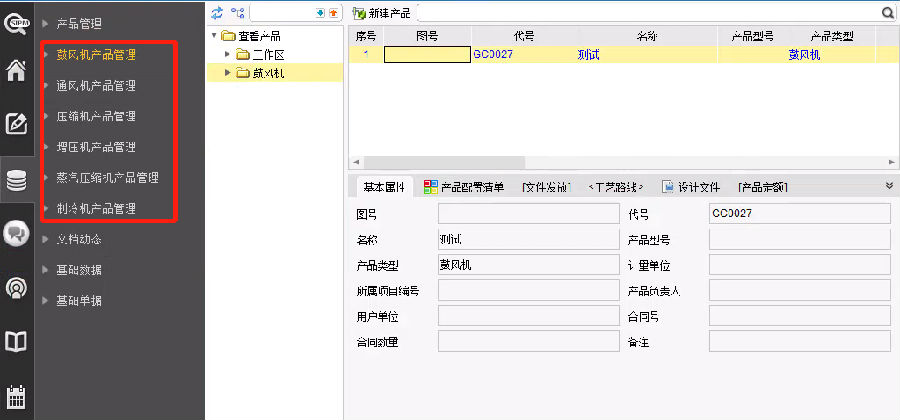Image resolution: width=900 pixels, height=420 pixels.
Task: Switch to the 工艺路线 tab
Action: click(616, 187)
